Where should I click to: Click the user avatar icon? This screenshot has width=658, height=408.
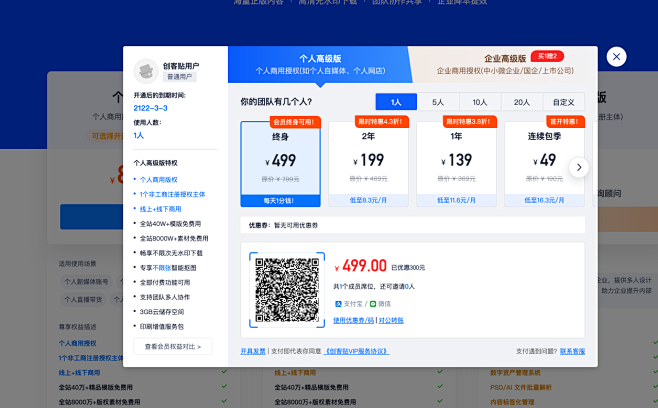(x=146, y=71)
